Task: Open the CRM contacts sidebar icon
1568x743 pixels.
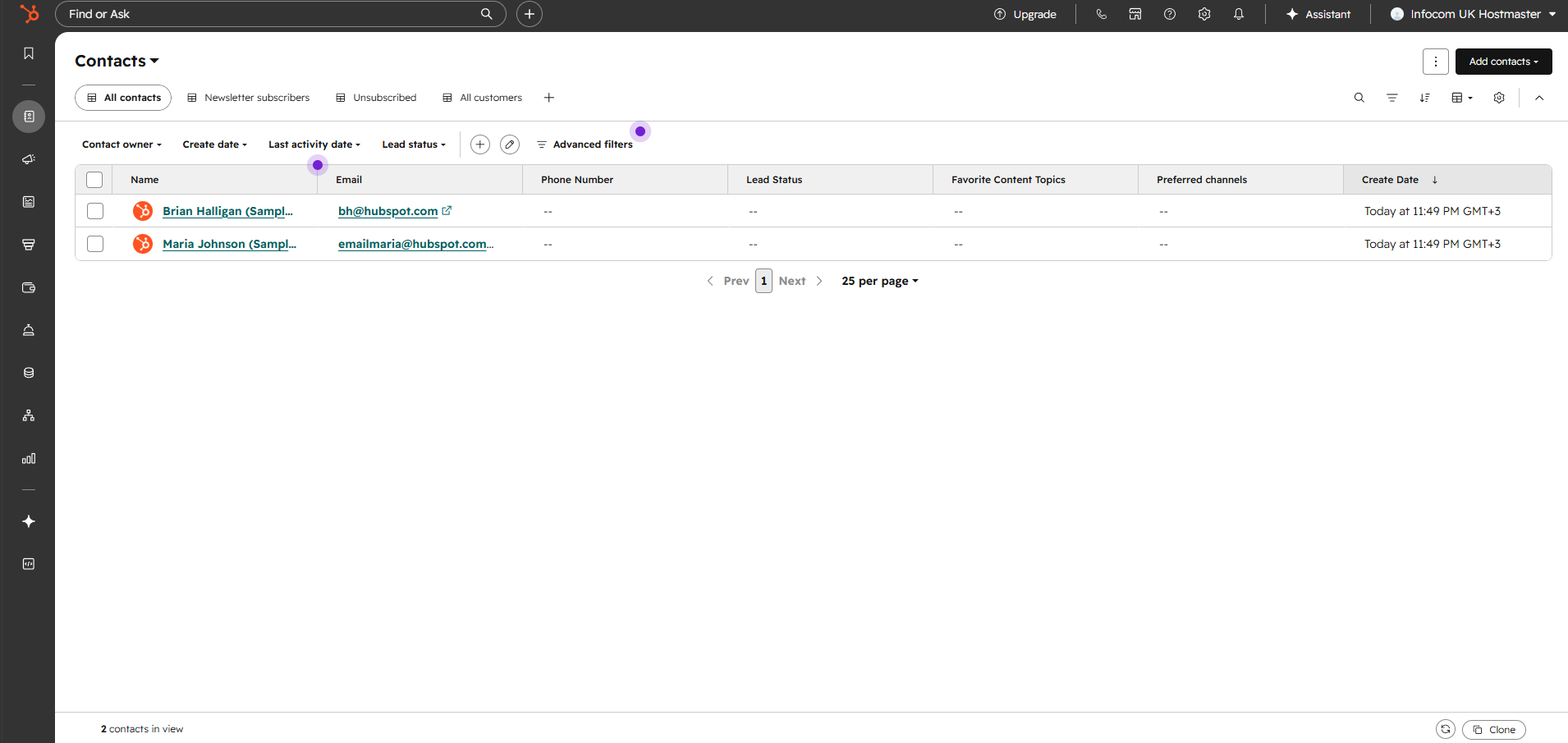Action: click(29, 117)
